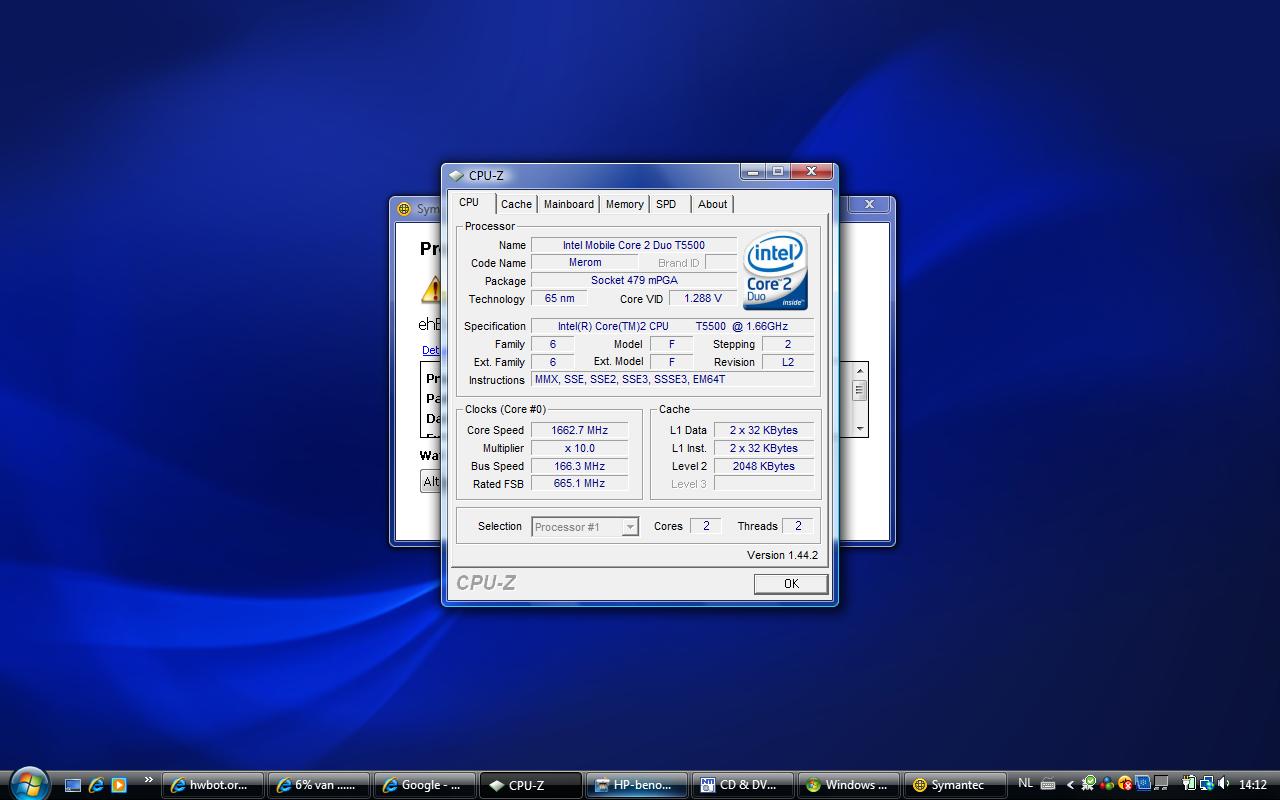Click the taskbar clock showing 14:12
The height and width of the screenshot is (800, 1280).
(x=1253, y=785)
